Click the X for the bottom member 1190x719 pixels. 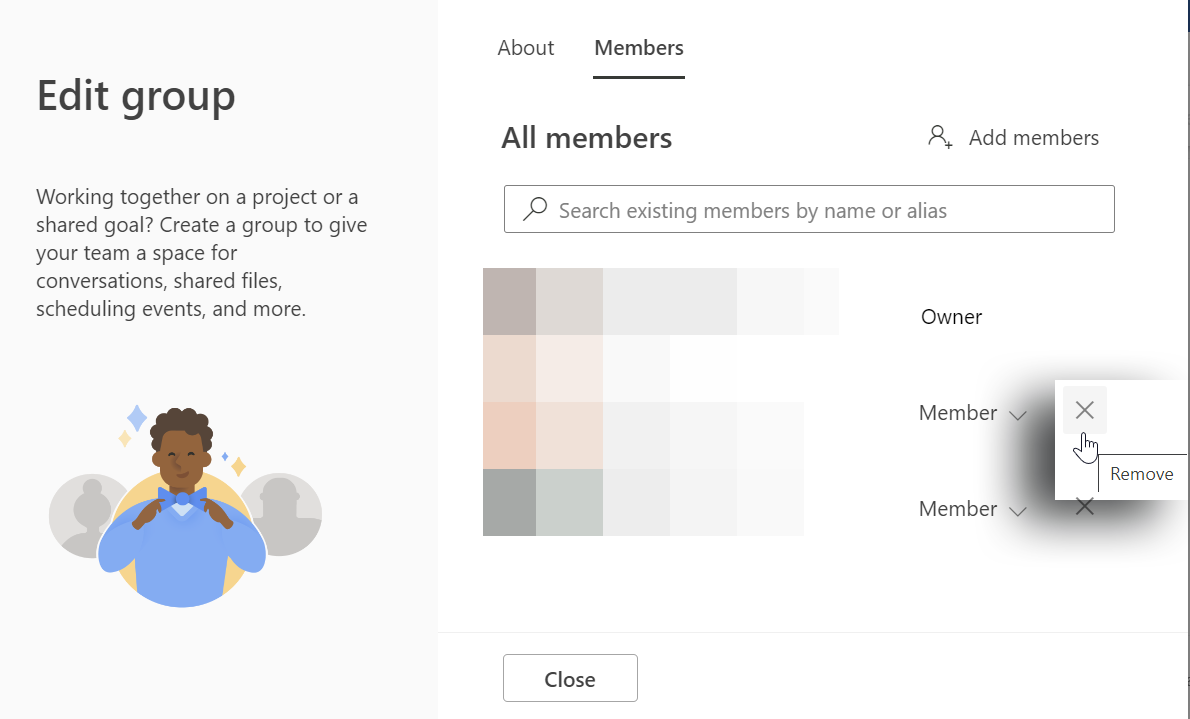pyautogui.click(x=1084, y=507)
